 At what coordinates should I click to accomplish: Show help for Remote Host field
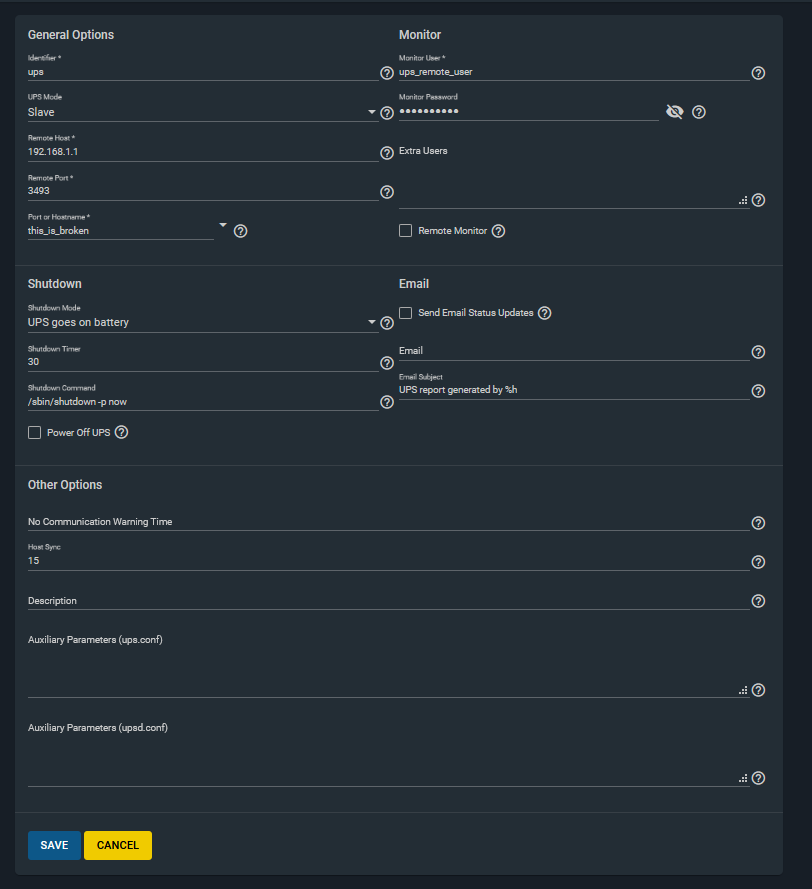387,153
